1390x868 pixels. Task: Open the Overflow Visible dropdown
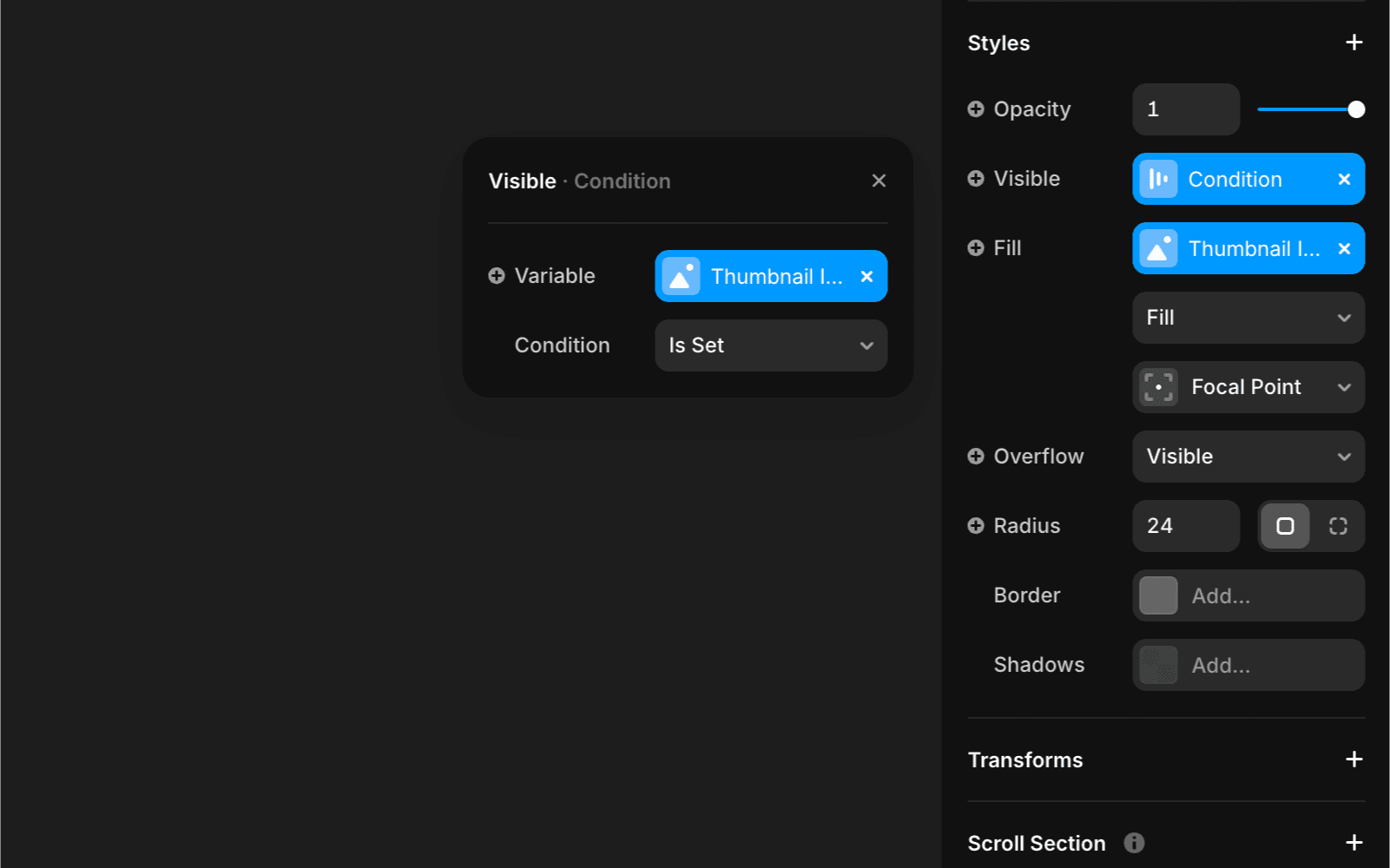[1248, 456]
